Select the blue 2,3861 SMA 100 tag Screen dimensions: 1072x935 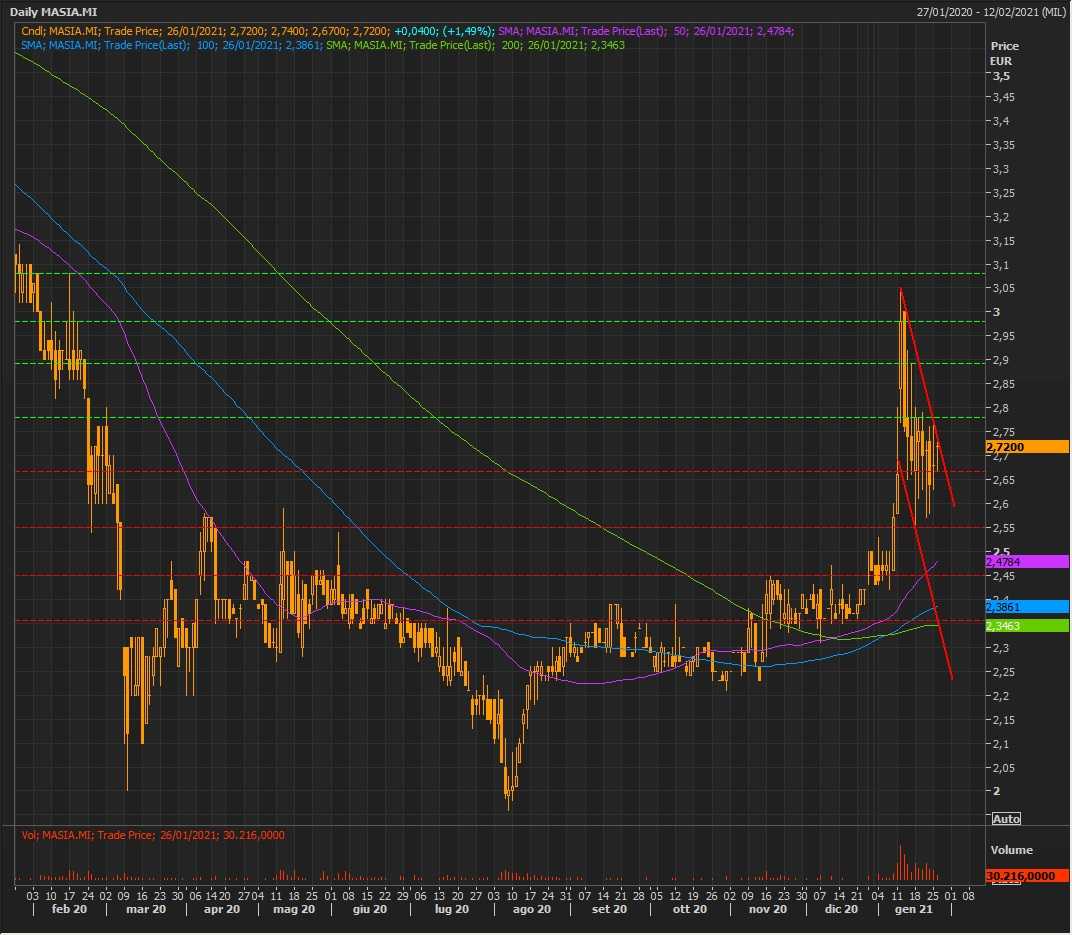point(1026,606)
